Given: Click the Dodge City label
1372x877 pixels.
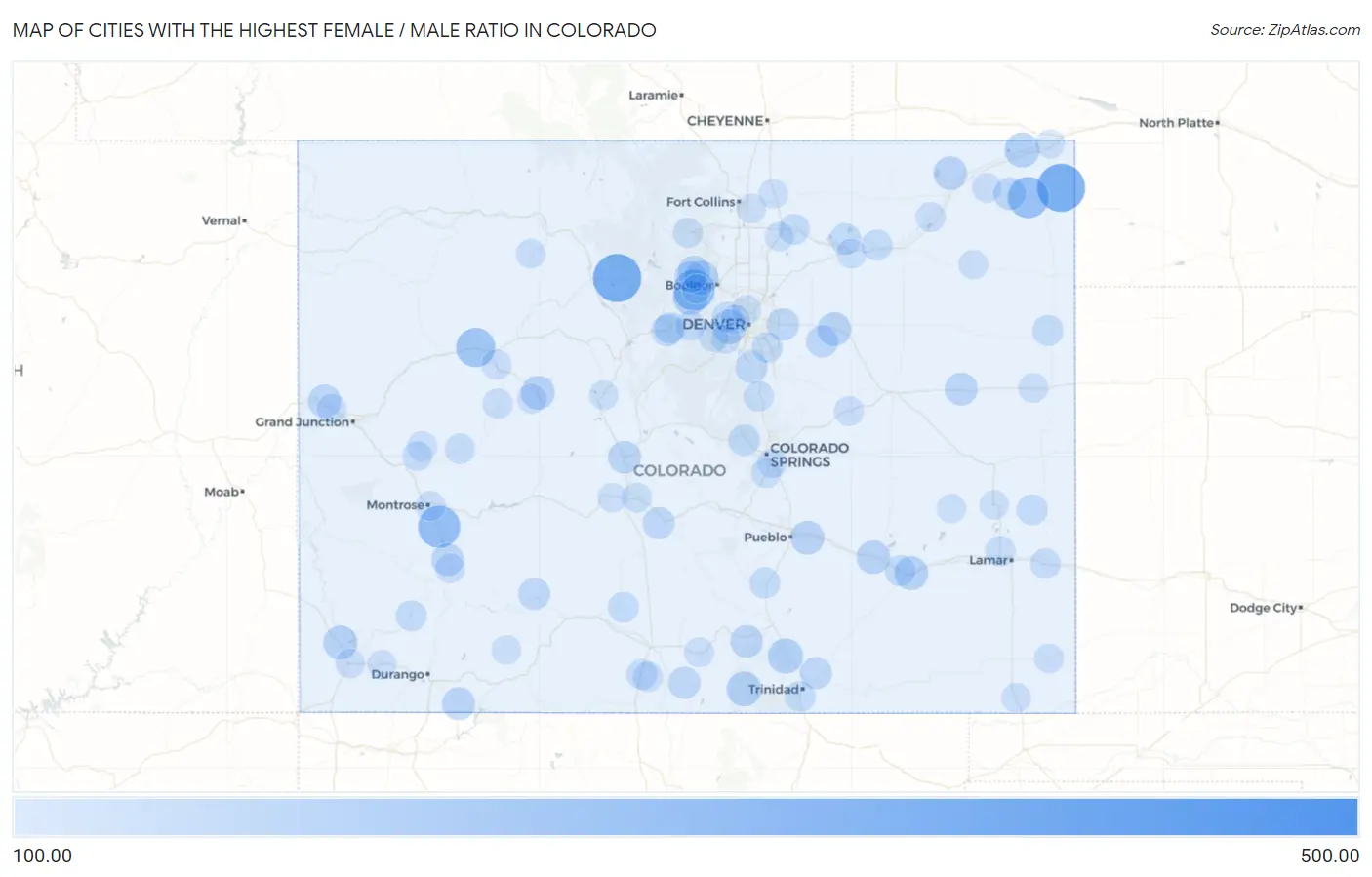Looking at the screenshot, I should pyautogui.click(x=1264, y=608).
